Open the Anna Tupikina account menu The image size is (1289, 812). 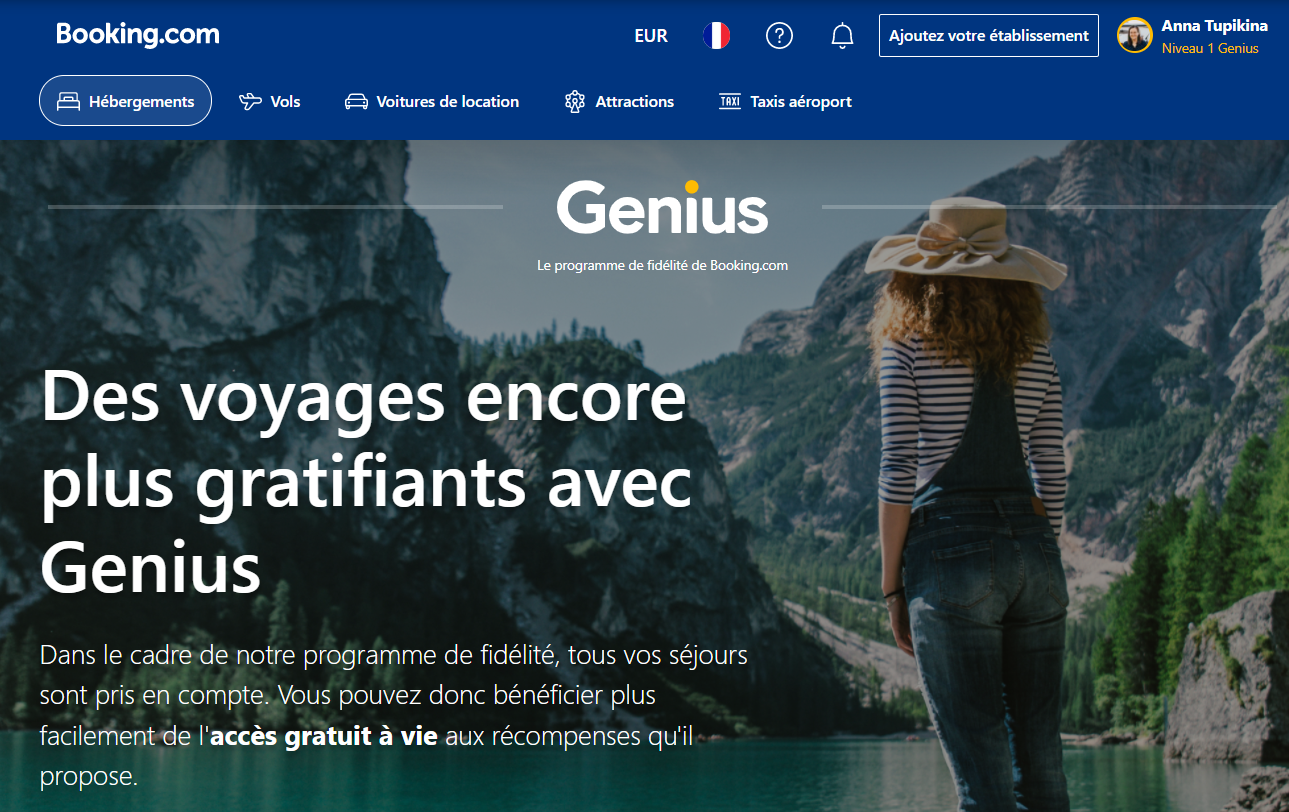coord(1214,26)
